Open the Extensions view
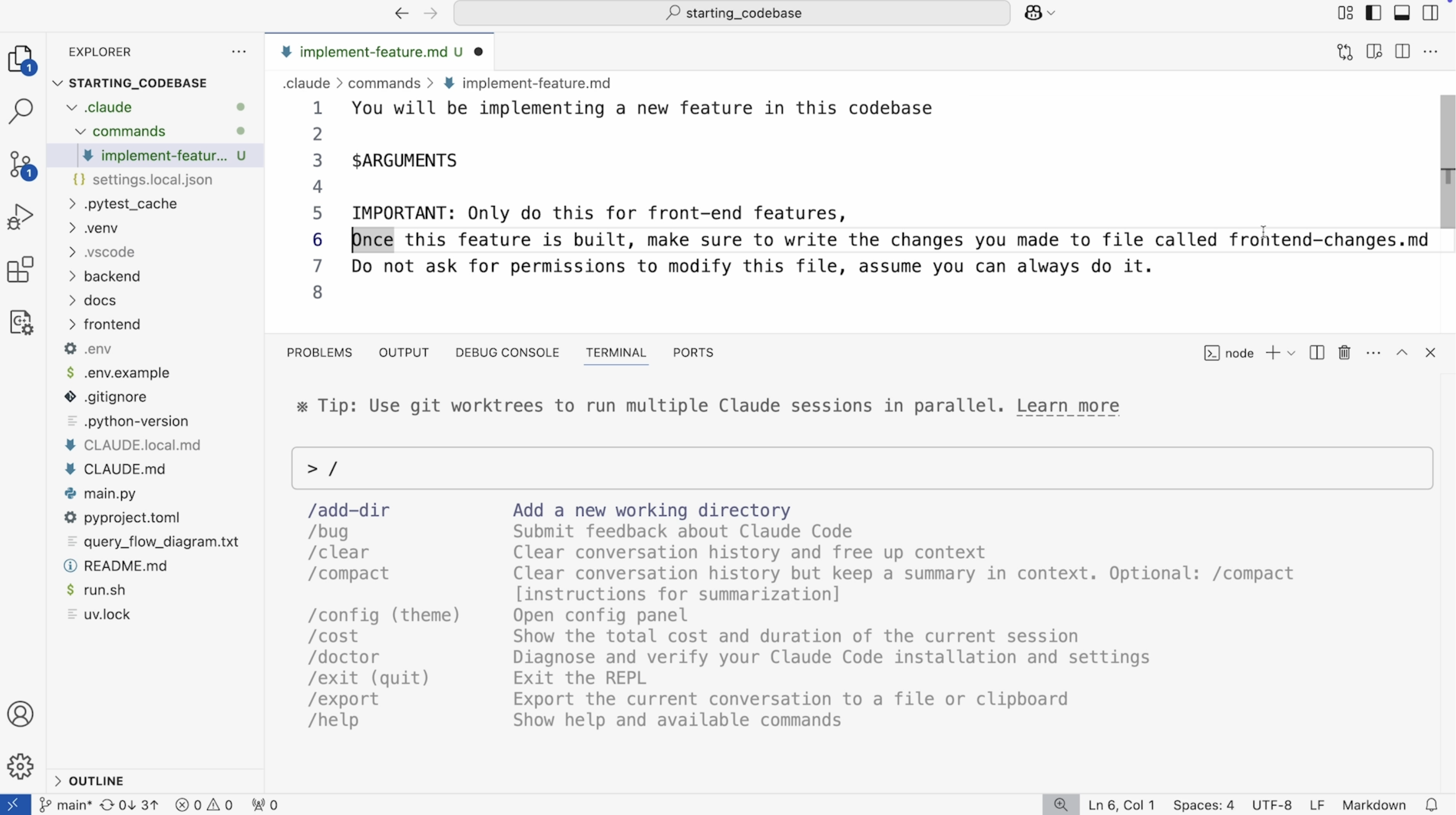 click(x=21, y=270)
